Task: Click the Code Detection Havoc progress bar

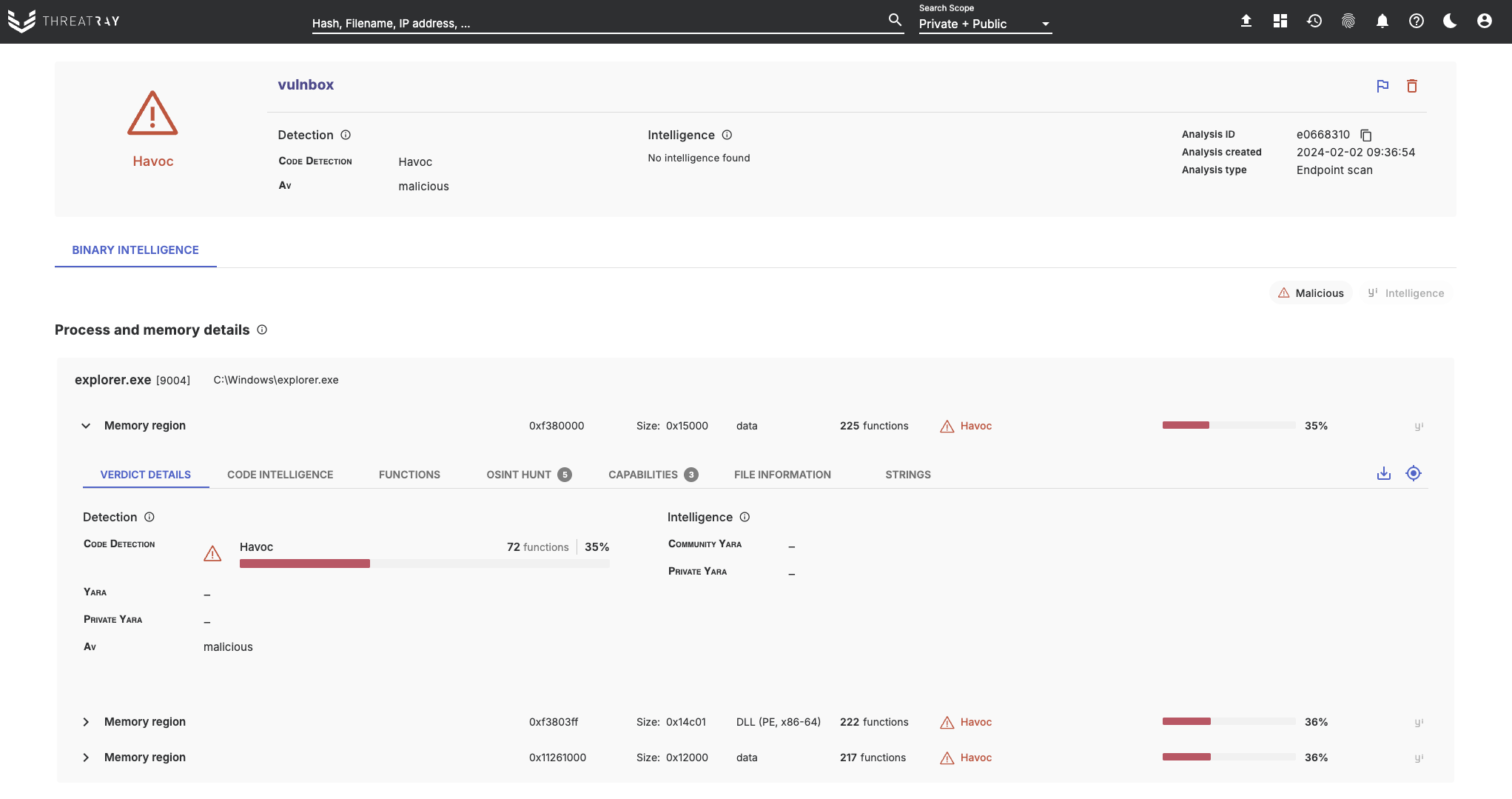Action: 425,564
